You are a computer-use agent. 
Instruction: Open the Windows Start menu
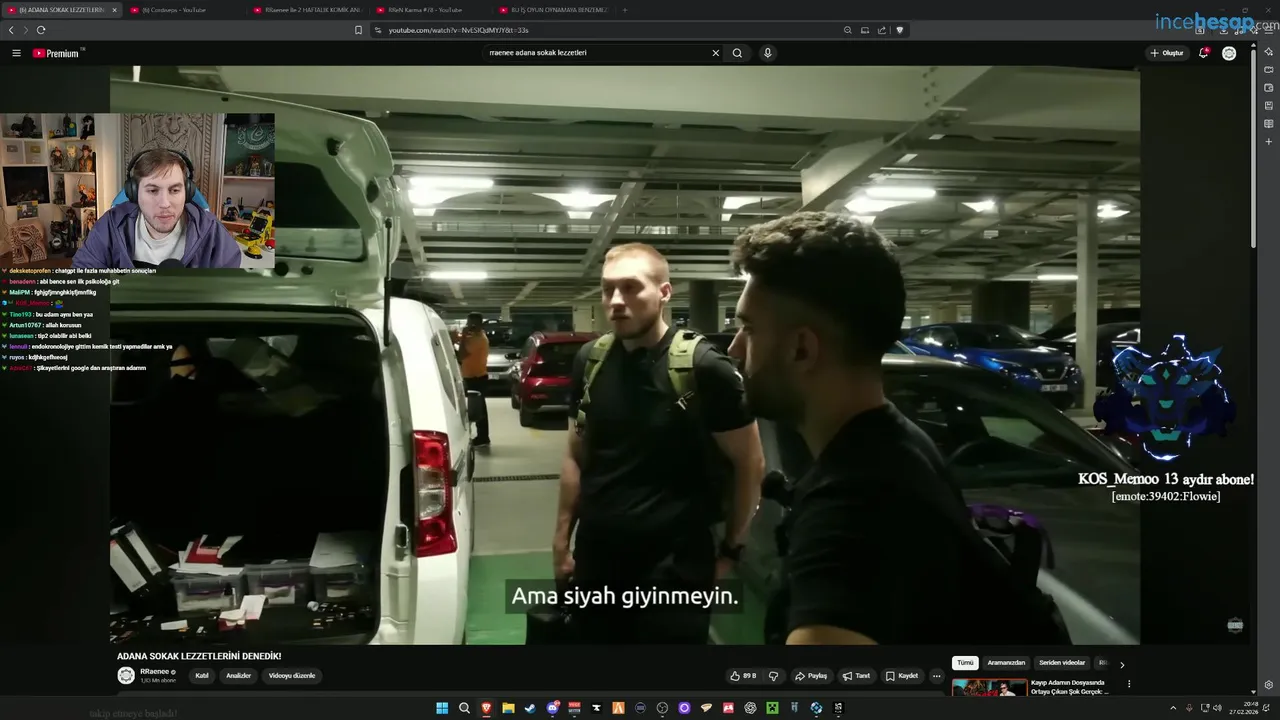[x=442, y=708]
